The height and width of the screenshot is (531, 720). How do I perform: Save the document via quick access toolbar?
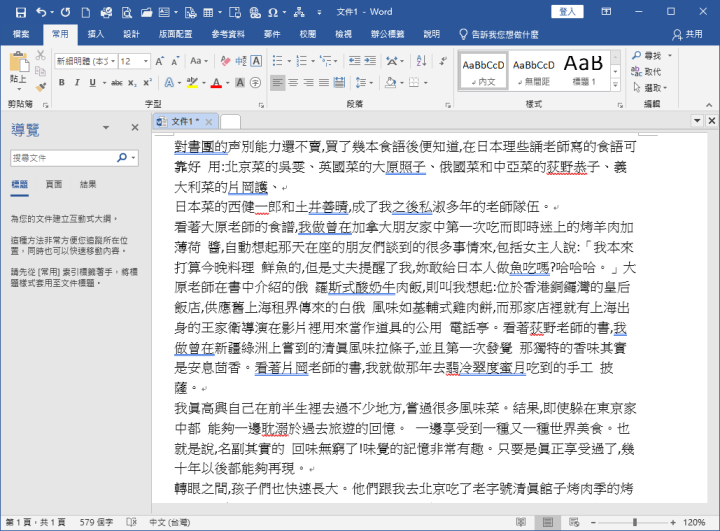pos(21,12)
